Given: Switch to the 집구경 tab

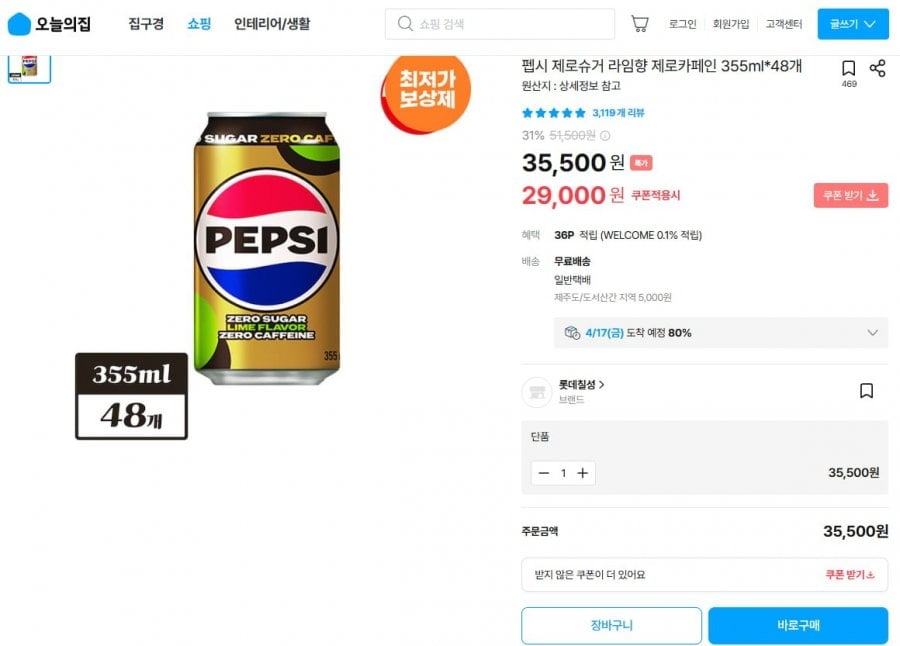Looking at the screenshot, I should (145, 23).
